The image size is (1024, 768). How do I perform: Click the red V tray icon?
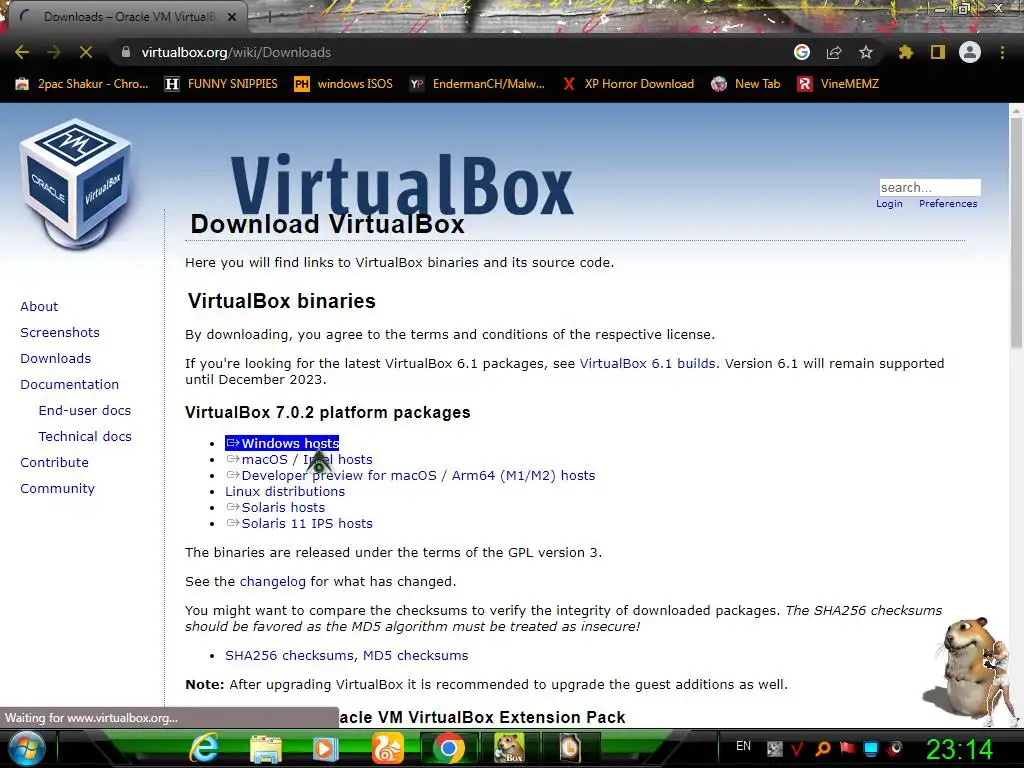coord(797,749)
